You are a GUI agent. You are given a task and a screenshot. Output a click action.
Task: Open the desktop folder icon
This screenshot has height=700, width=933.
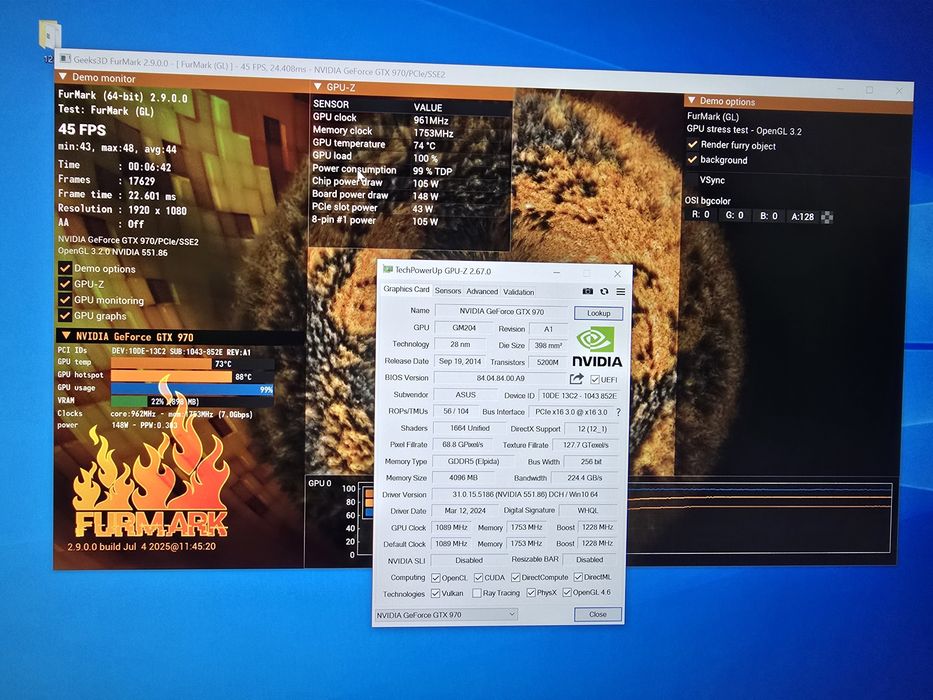tap(50, 35)
